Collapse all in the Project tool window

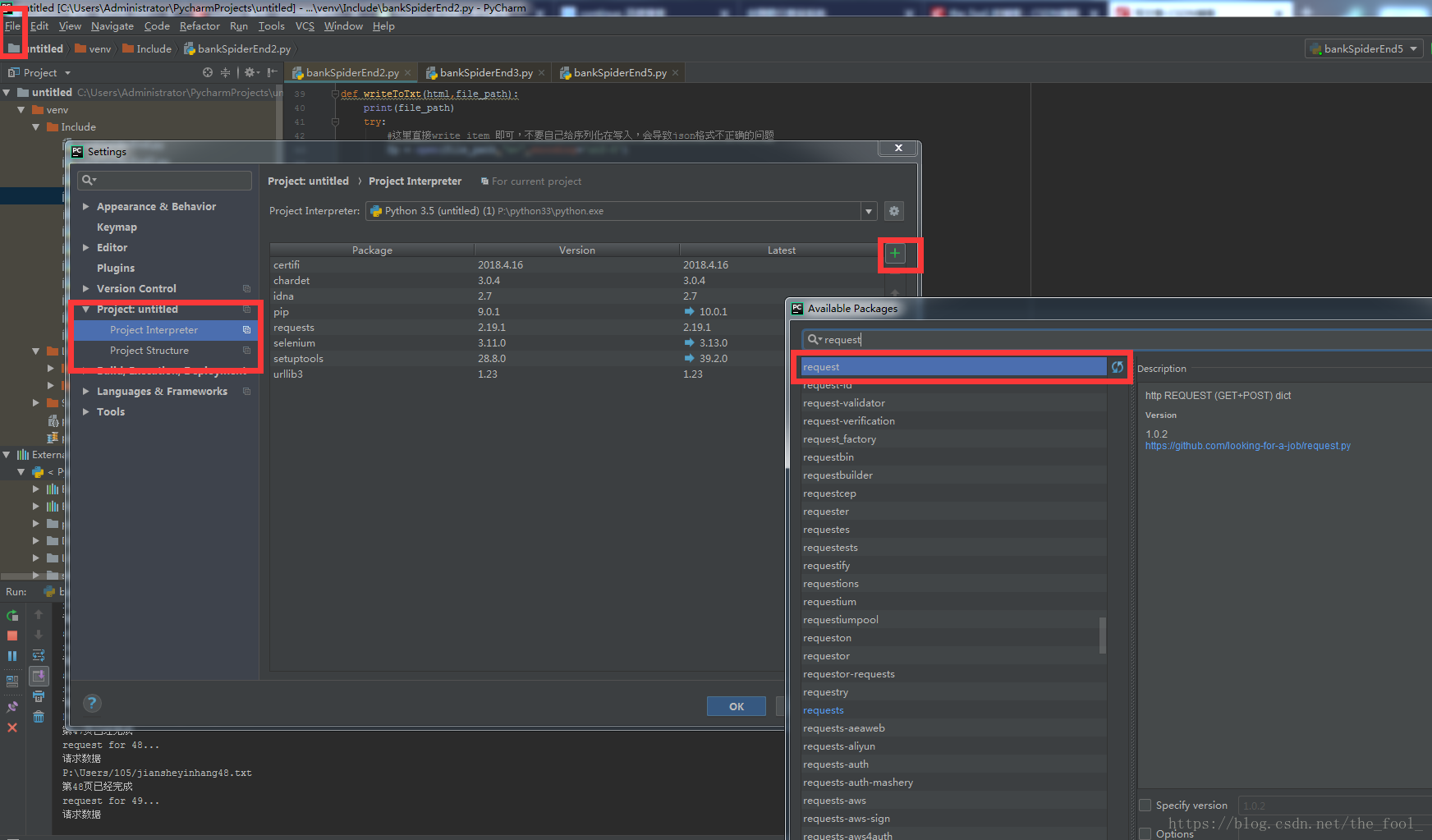(225, 72)
